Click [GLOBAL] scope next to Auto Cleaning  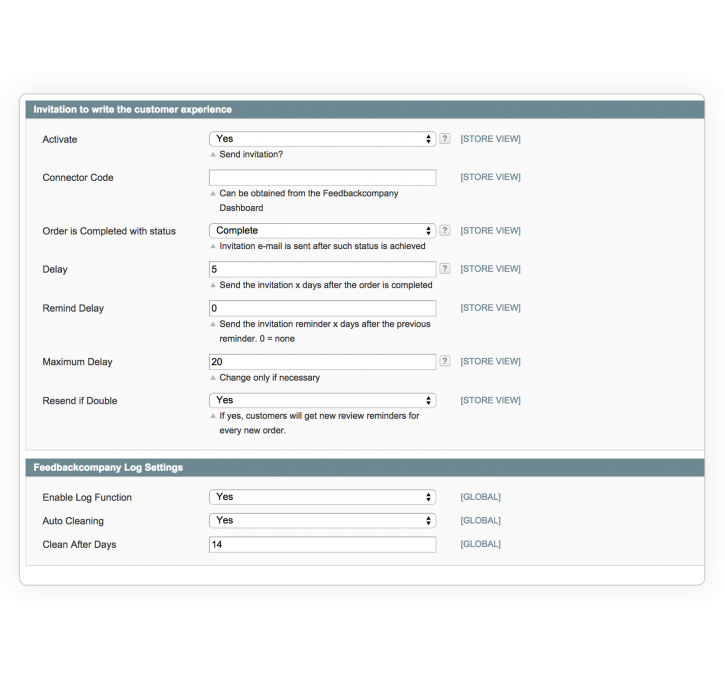click(480, 521)
